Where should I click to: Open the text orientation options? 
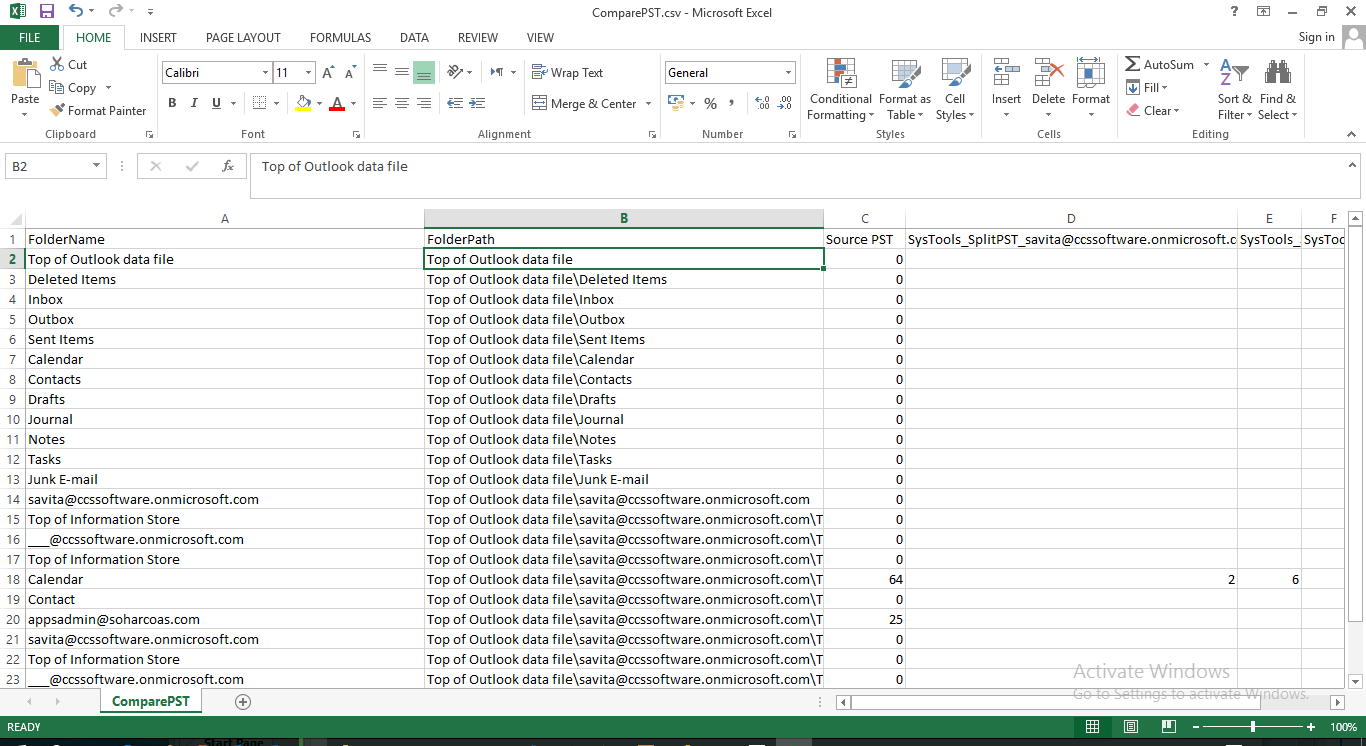click(x=459, y=72)
